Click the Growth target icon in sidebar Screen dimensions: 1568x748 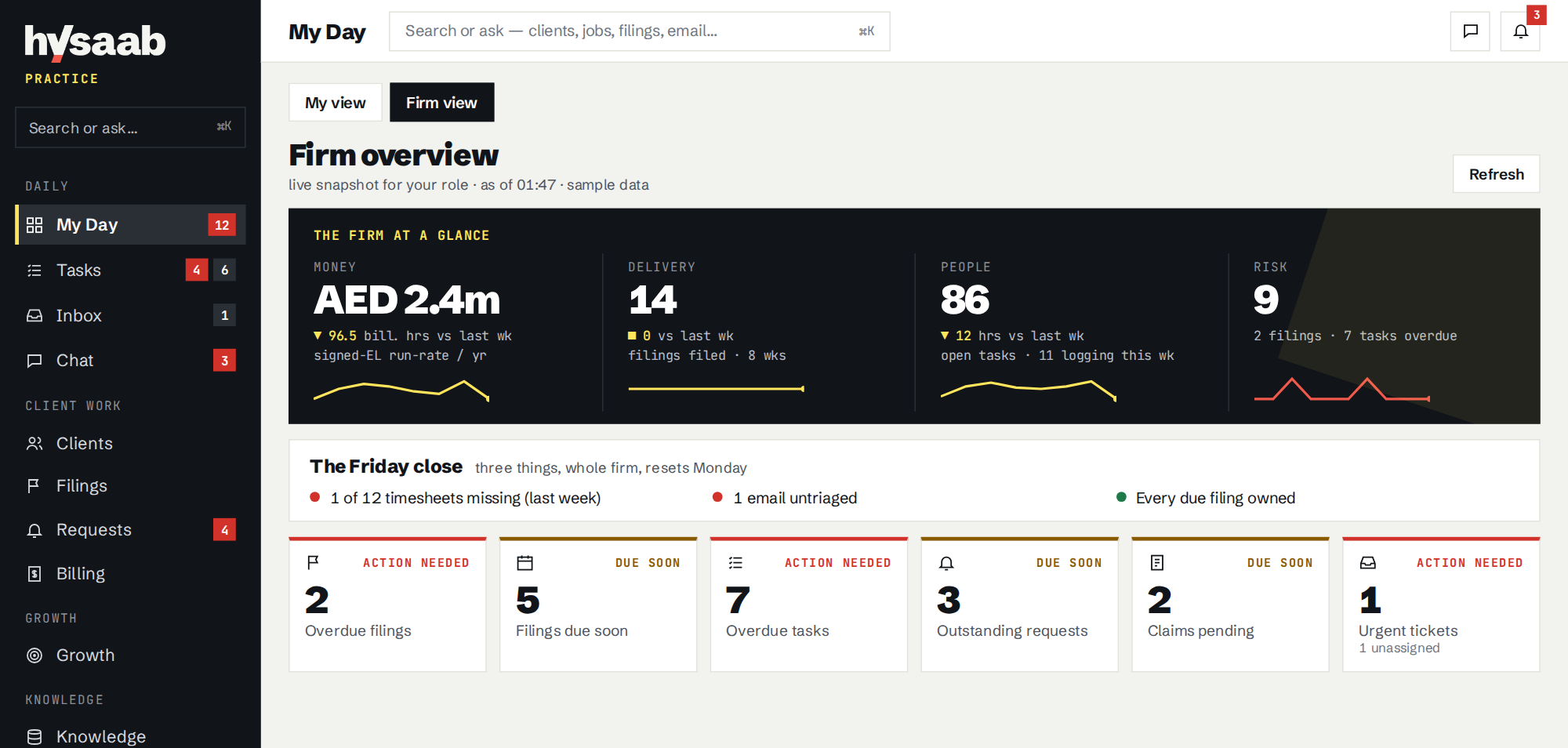[x=34, y=655]
